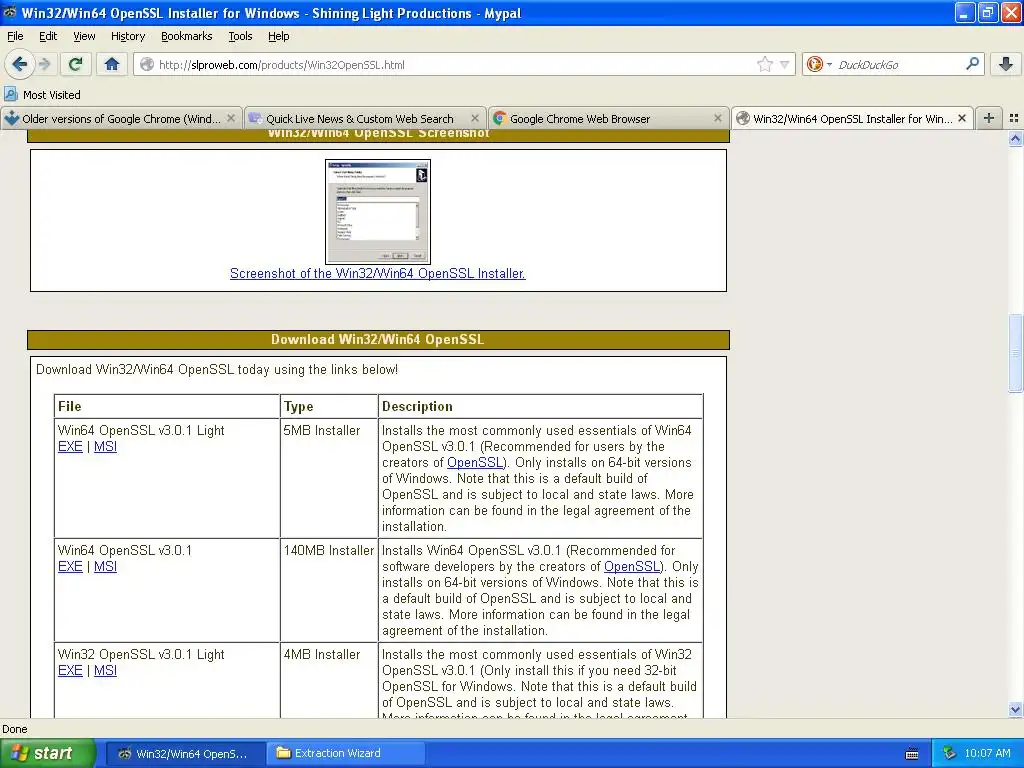Viewport: 1024px width, 768px height.
Task: Click the scrollbar down arrow
Action: (1015, 709)
